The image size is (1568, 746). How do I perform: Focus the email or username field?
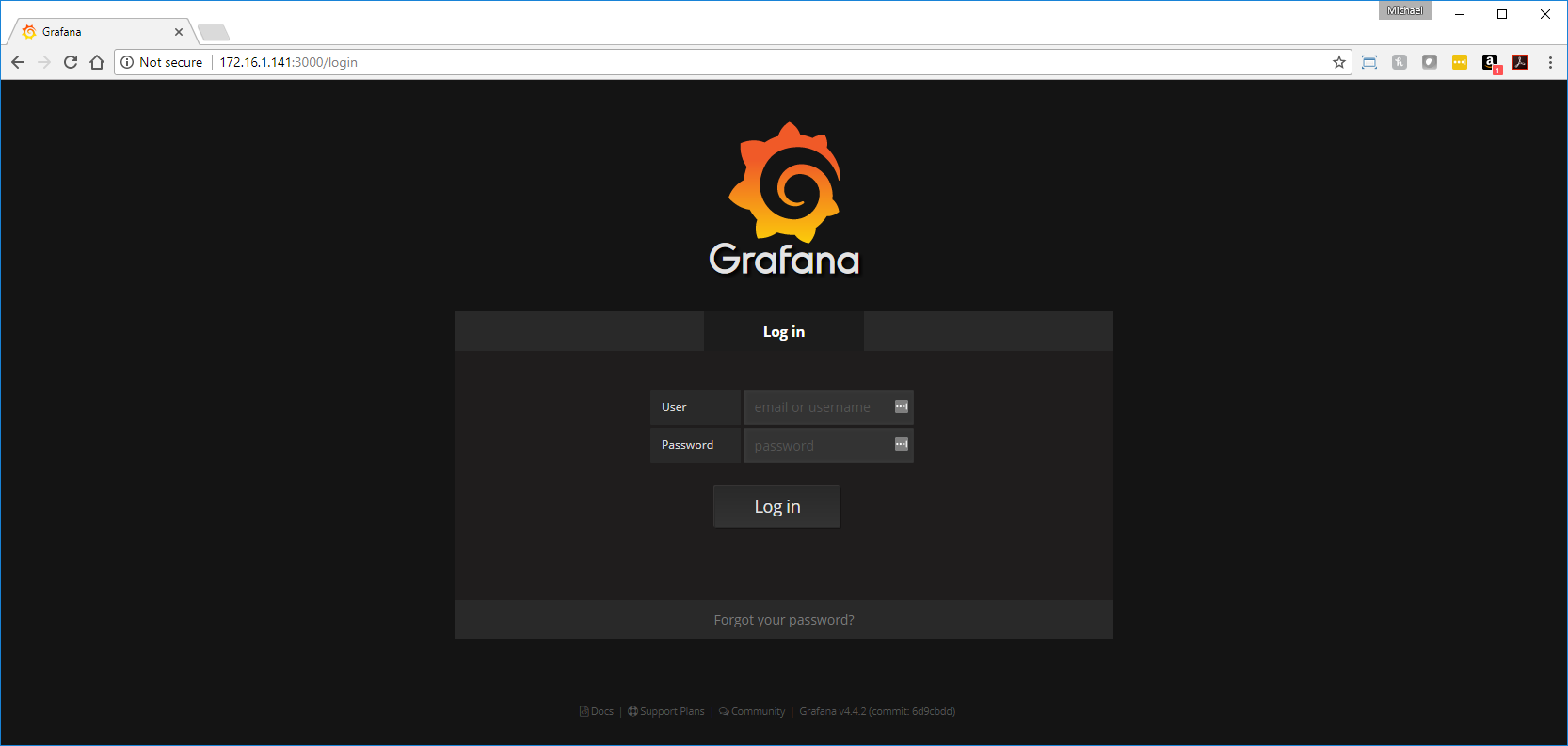point(828,407)
